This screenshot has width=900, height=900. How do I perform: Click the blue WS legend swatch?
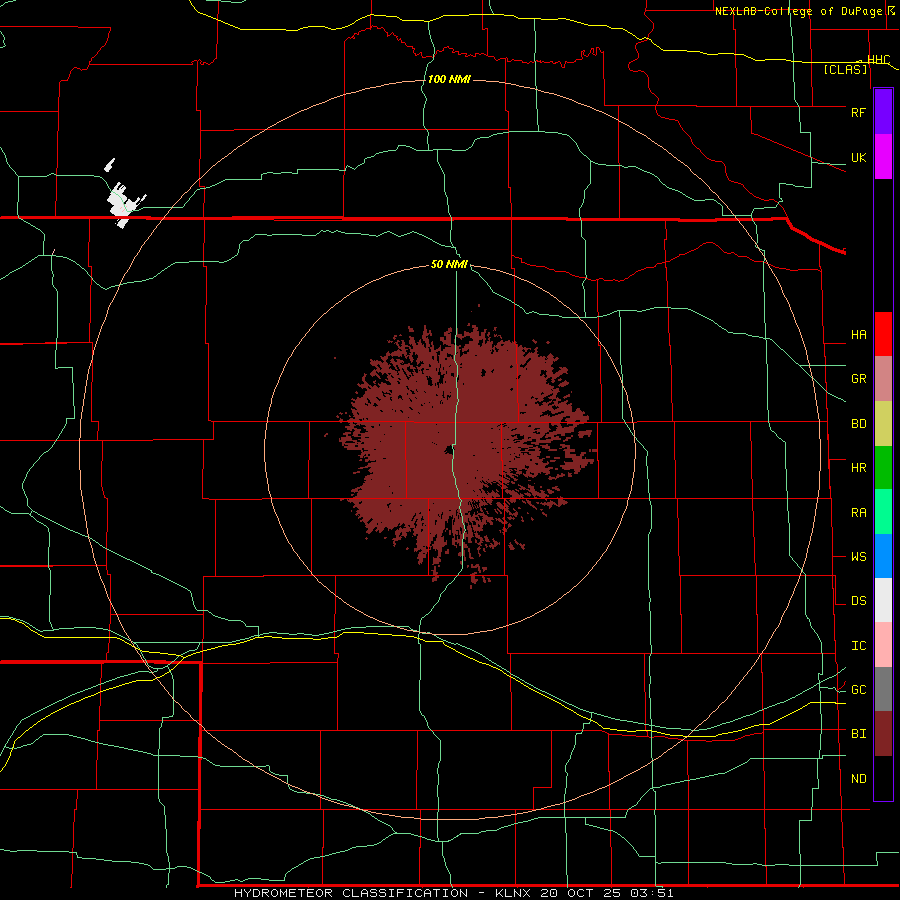(x=883, y=556)
